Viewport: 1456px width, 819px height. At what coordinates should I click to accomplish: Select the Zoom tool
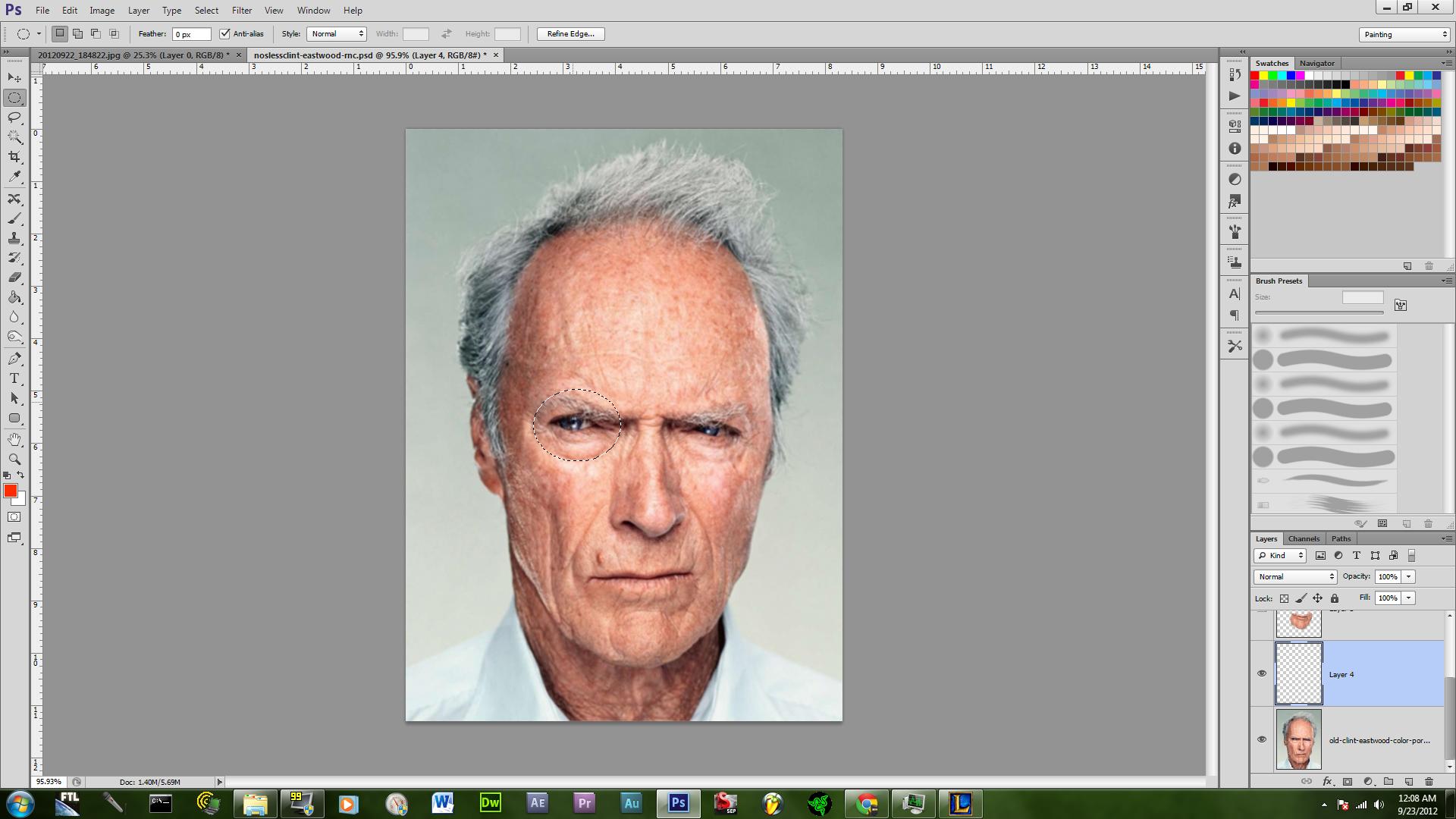point(14,460)
